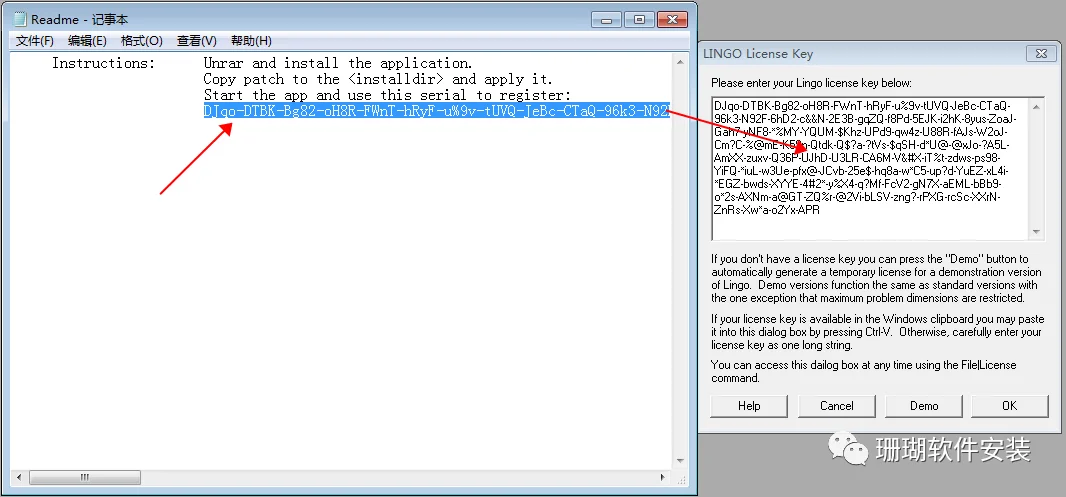This screenshot has height=497, width=1066.
Task: Click license box scrollbar down arrow
Action: (1036, 232)
